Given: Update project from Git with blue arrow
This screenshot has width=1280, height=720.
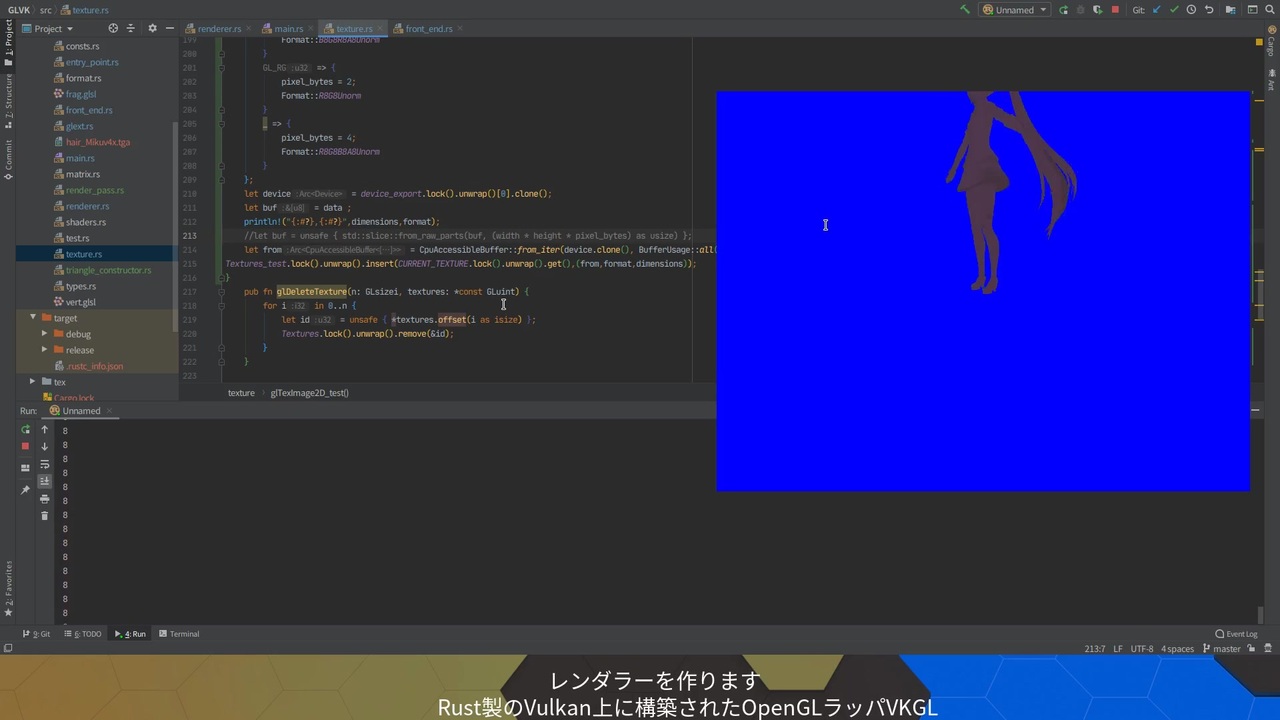Looking at the screenshot, I should pyautogui.click(x=1157, y=10).
